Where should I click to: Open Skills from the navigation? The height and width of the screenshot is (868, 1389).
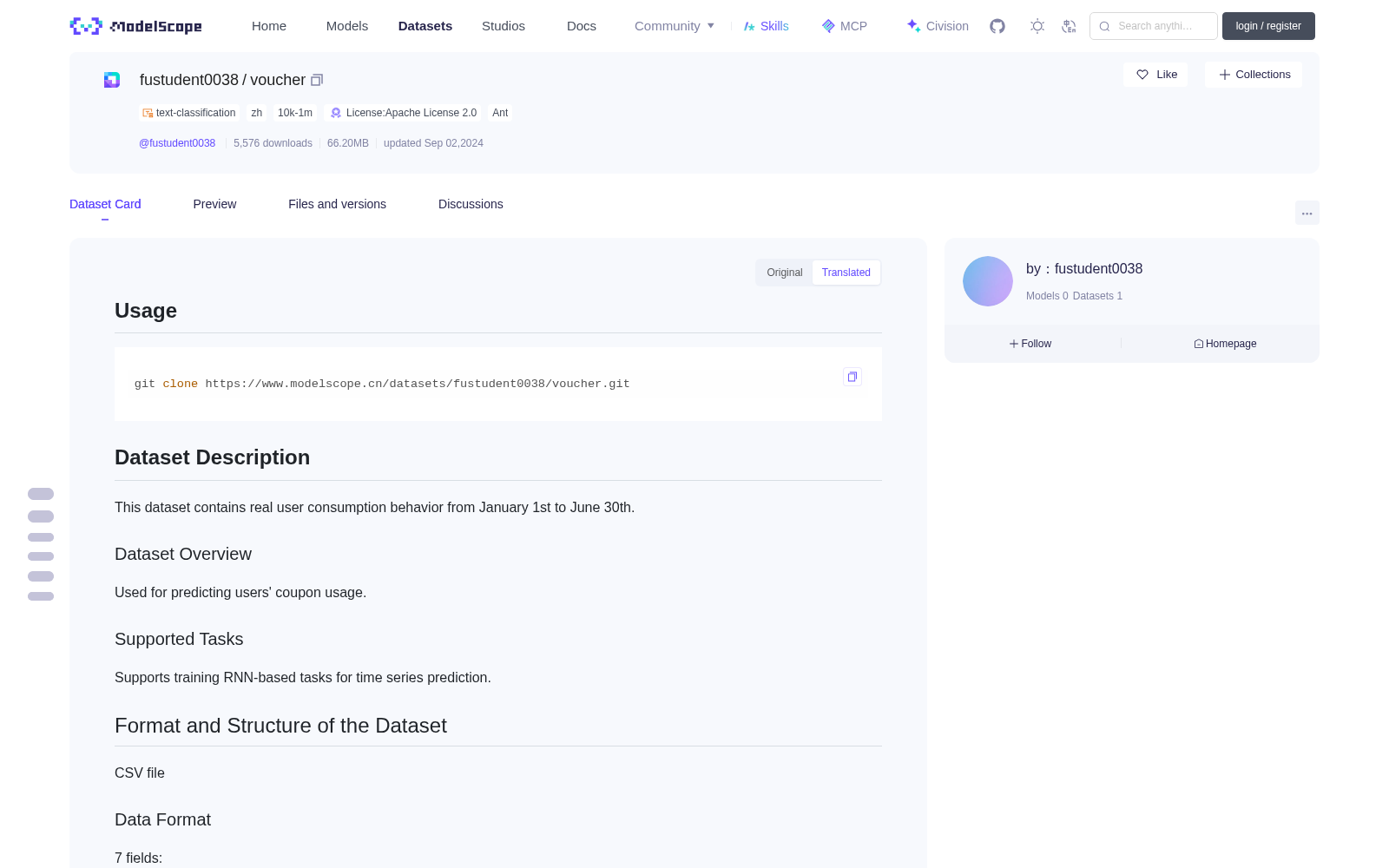pos(766,26)
